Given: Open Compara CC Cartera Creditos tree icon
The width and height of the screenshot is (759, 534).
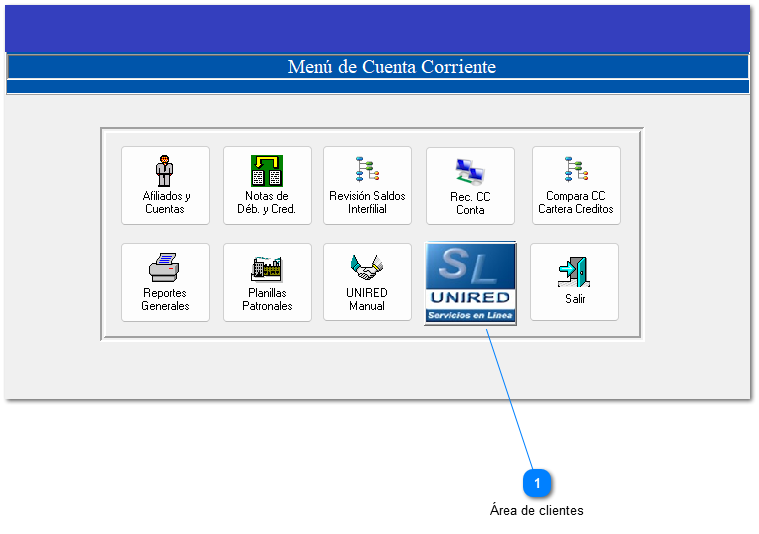Looking at the screenshot, I should coord(575,170).
